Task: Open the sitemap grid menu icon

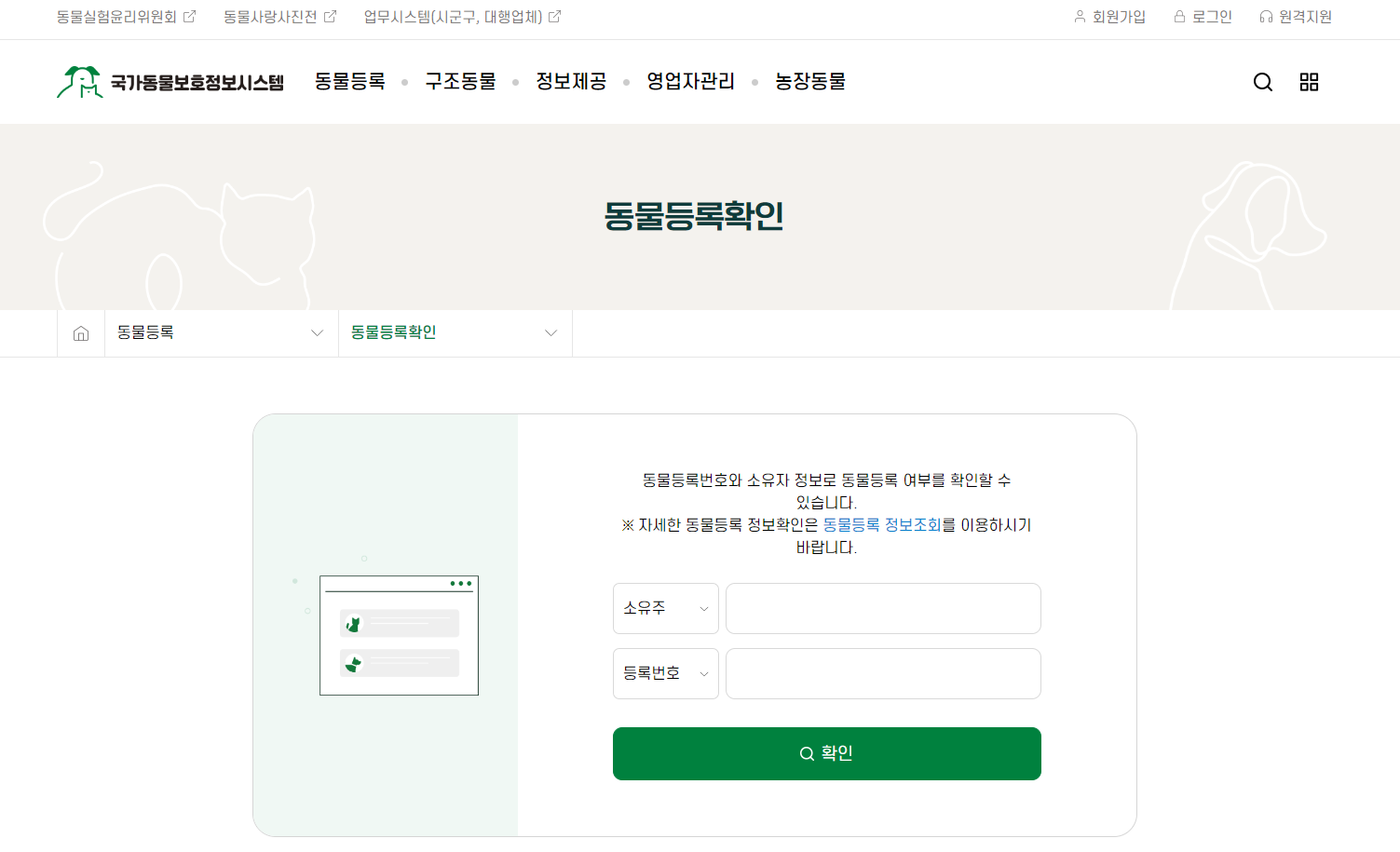Action: point(1309,82)
